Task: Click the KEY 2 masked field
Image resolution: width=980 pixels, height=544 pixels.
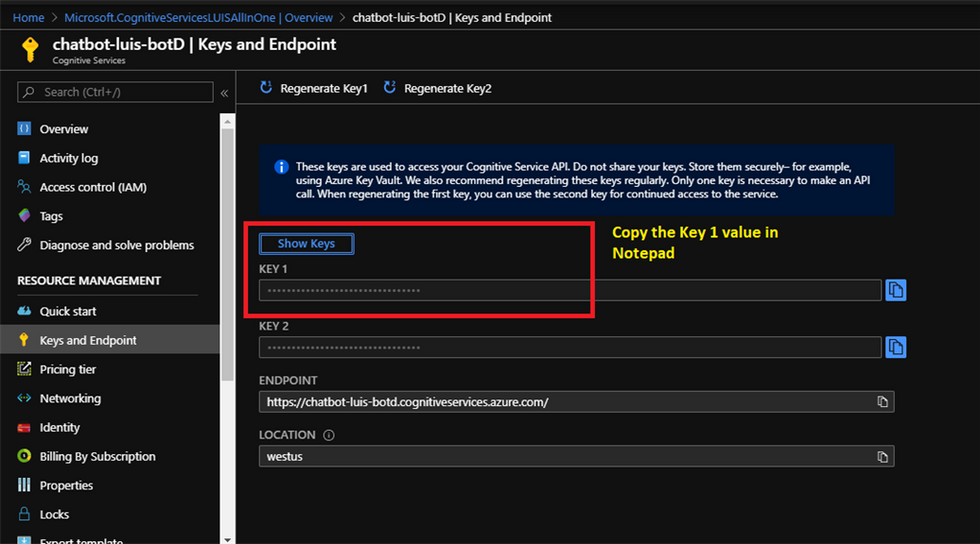Action: pos(570,347)
